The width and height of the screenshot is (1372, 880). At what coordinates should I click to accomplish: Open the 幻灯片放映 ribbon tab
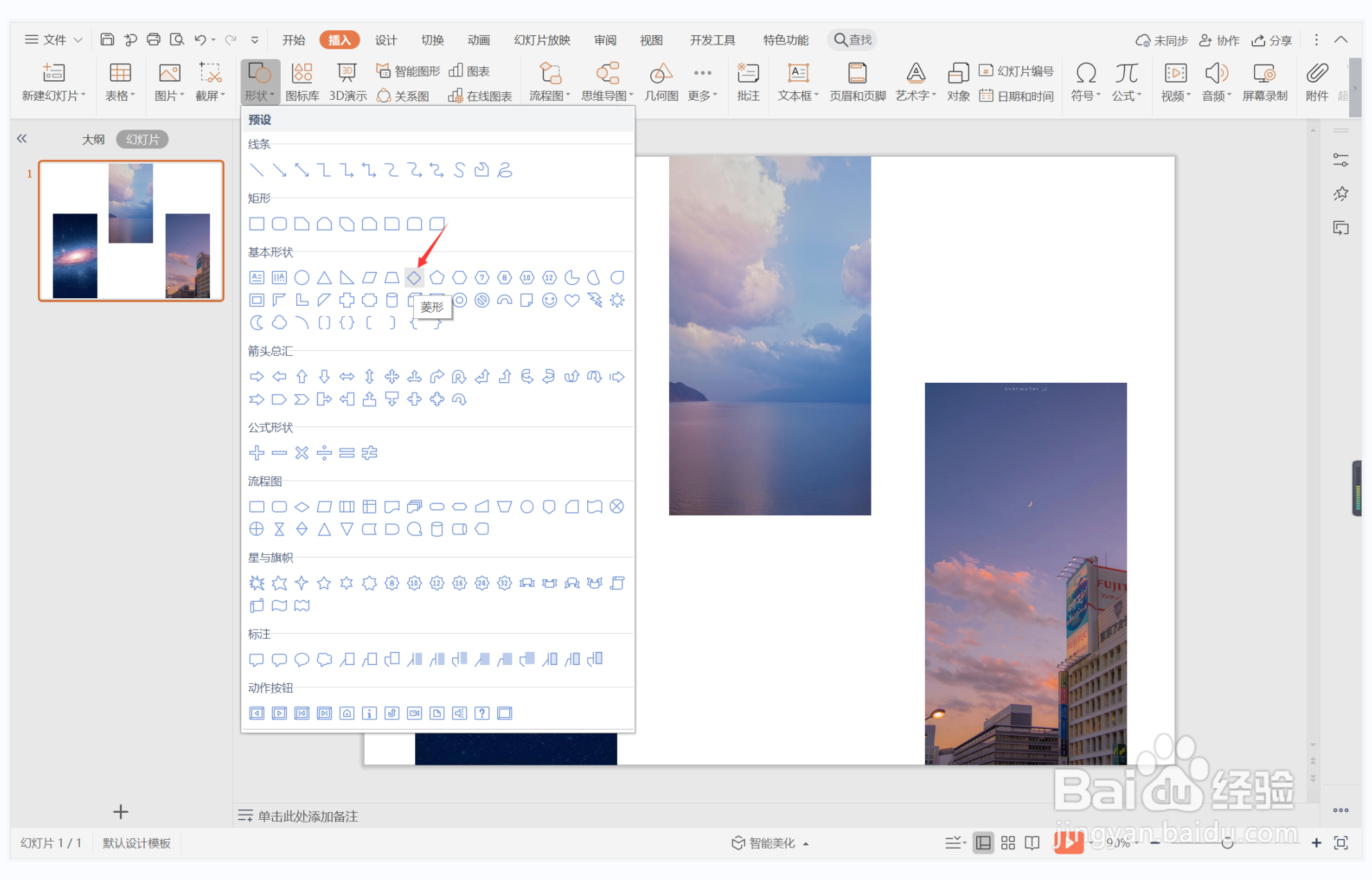click(542, 40)
